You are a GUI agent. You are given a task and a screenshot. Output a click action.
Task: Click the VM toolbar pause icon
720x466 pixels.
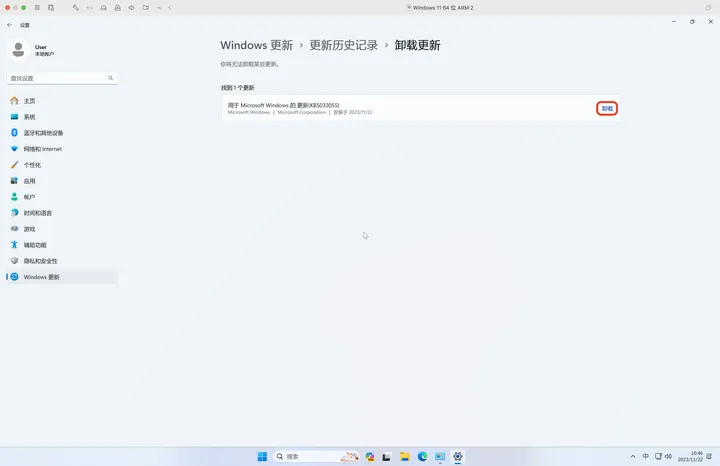pyautogui.click(x=37, y=7)
